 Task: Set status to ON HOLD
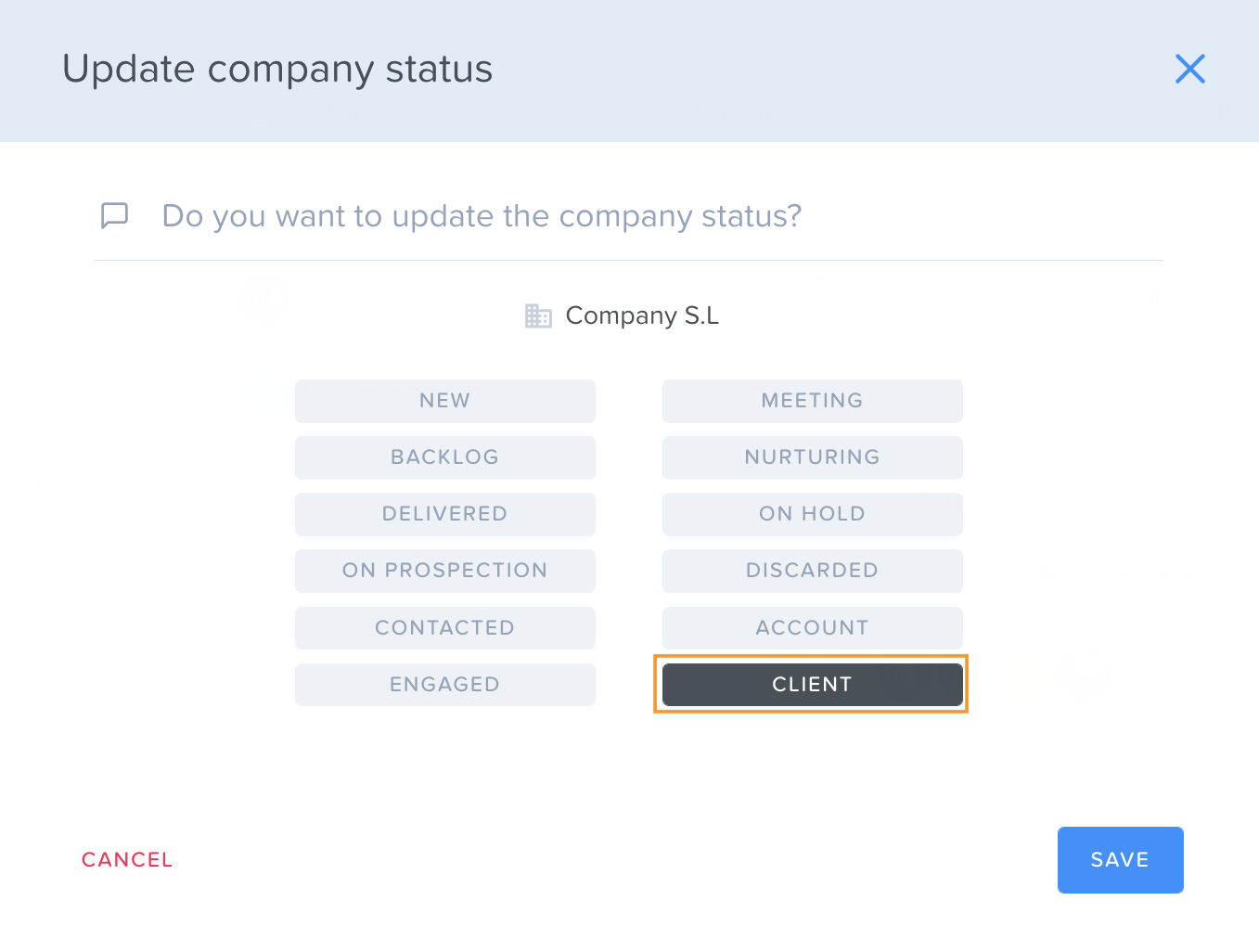tap(813, 514)
